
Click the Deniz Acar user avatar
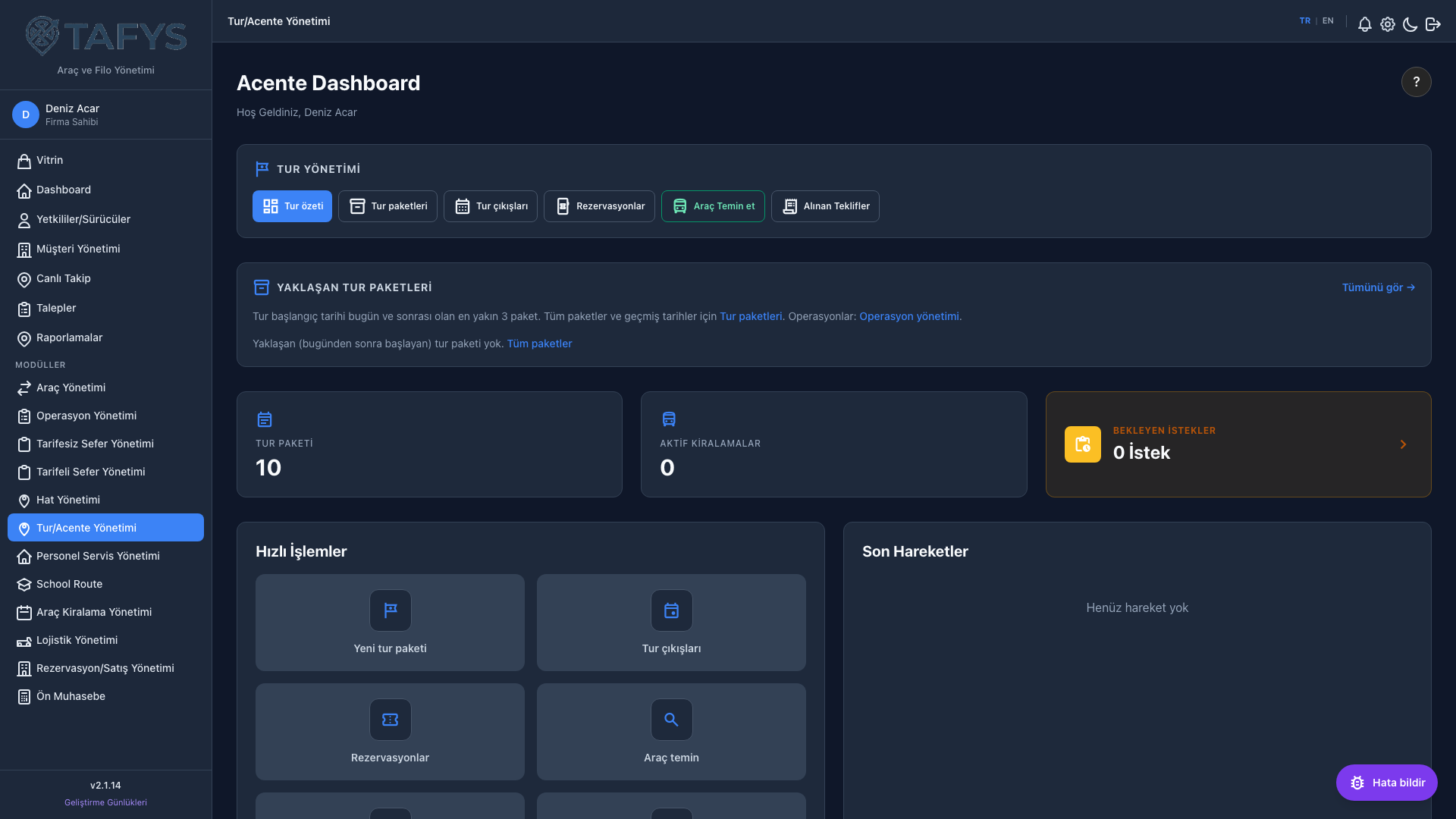(25, 115)
